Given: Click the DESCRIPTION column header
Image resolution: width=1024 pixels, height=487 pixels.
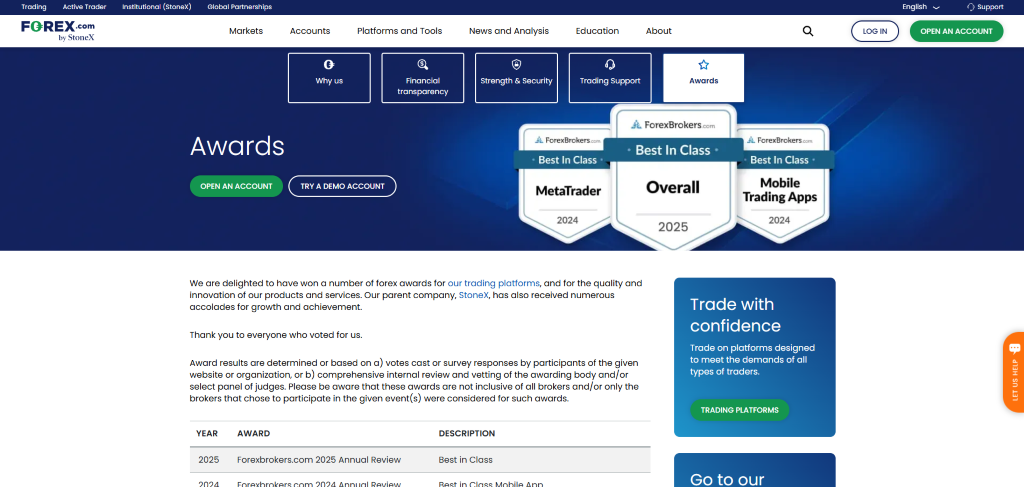Looking at the screenshot, I should point(467,433).
